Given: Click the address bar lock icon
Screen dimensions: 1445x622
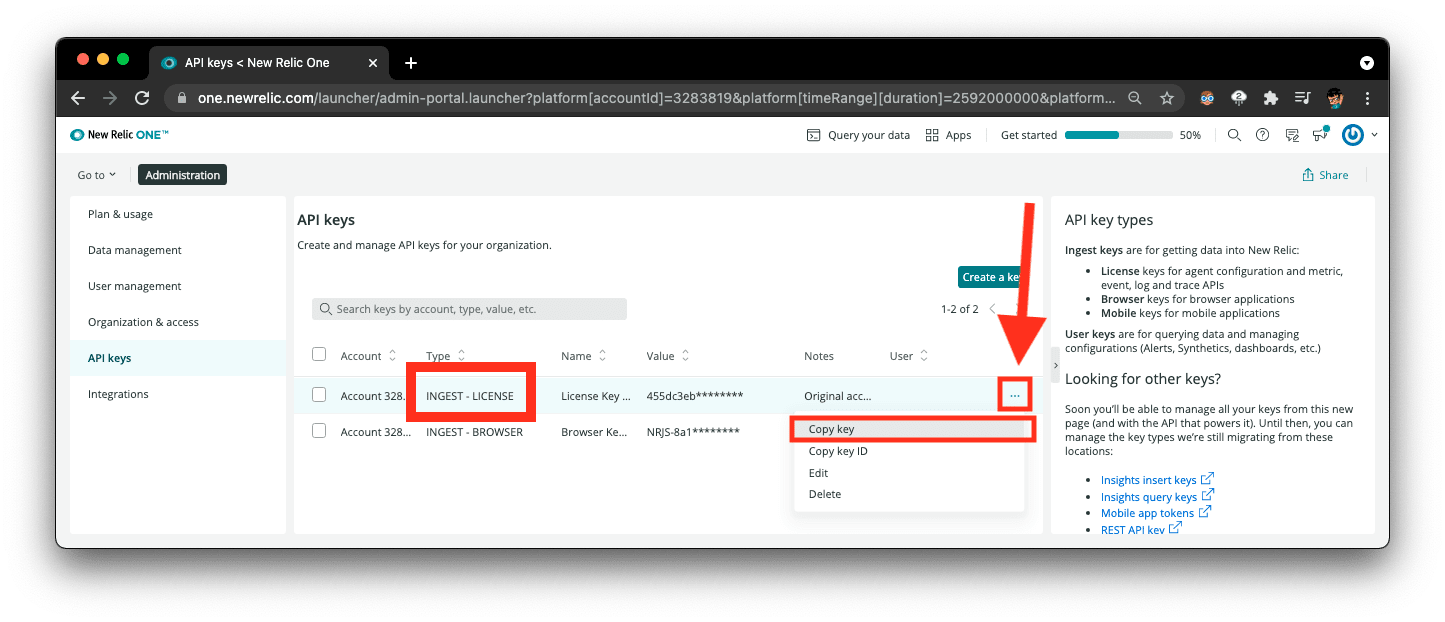Looking at the screenshot, I should (182, 98).
